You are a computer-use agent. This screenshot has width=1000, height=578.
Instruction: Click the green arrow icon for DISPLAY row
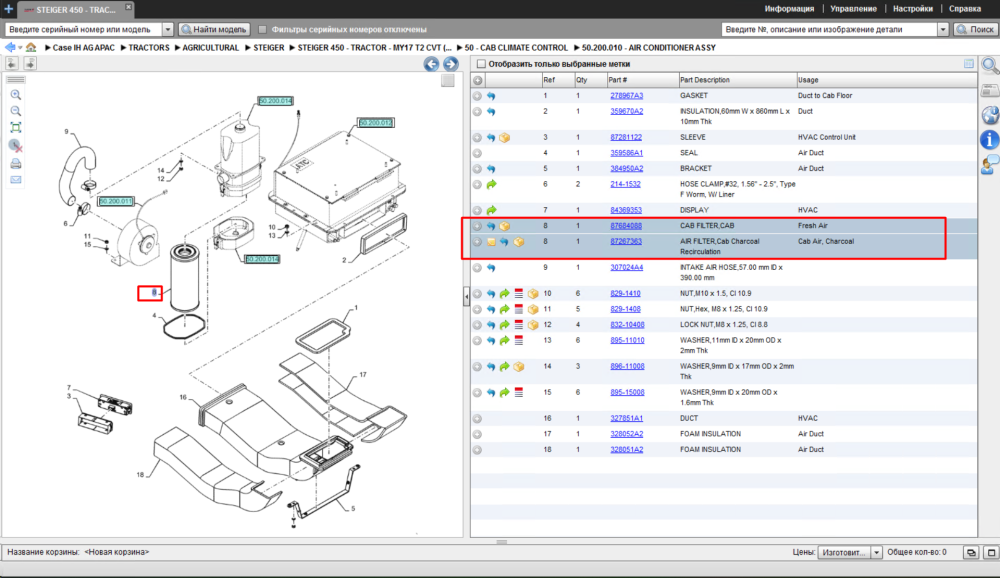(491, 211)
